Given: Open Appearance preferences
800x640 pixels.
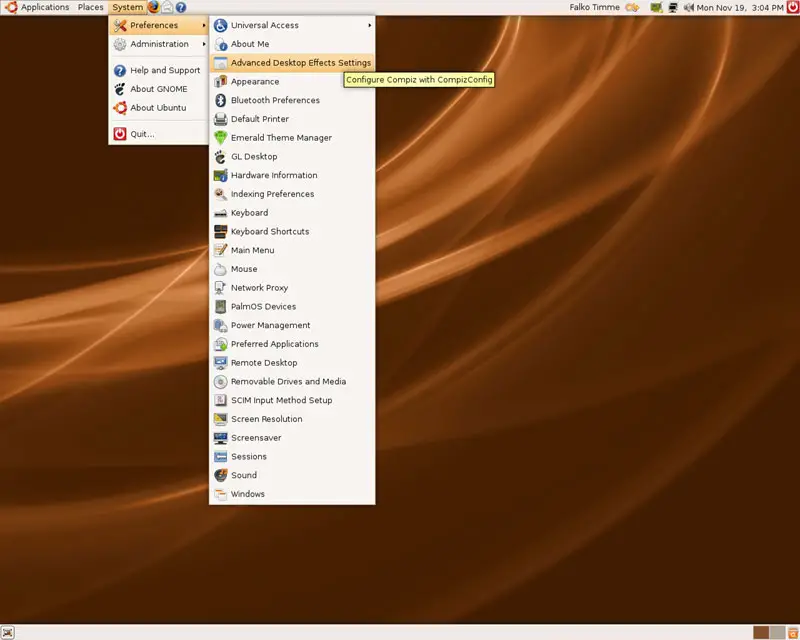Looking at the screenshot, I should coord(292,82).
